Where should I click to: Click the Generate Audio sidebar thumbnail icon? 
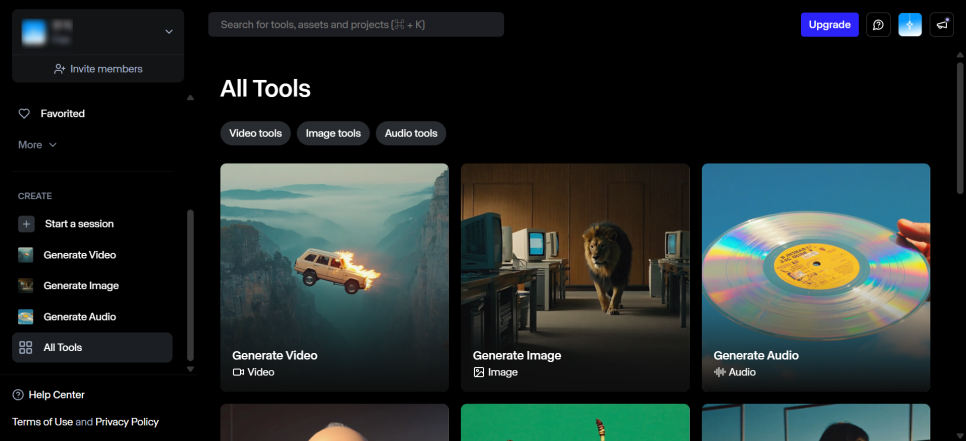[x=26, y=317]
